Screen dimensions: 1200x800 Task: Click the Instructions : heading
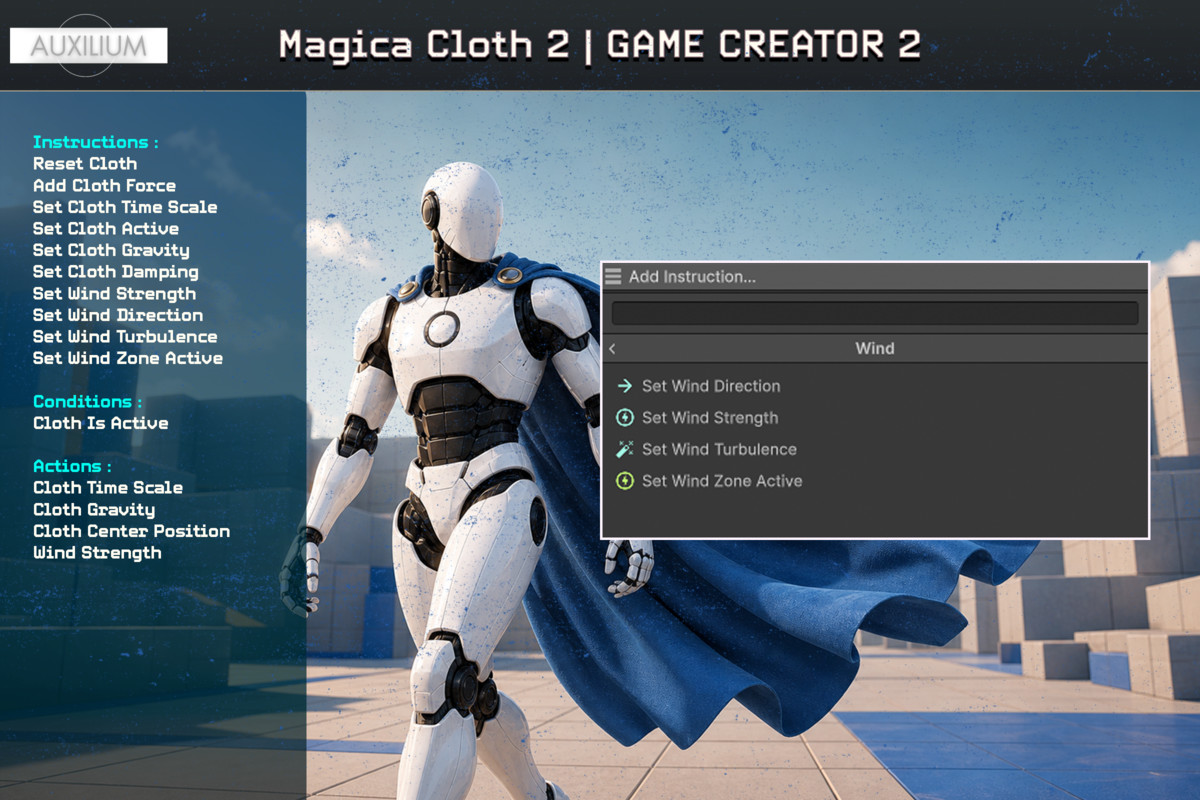click(x=96, y=142)
